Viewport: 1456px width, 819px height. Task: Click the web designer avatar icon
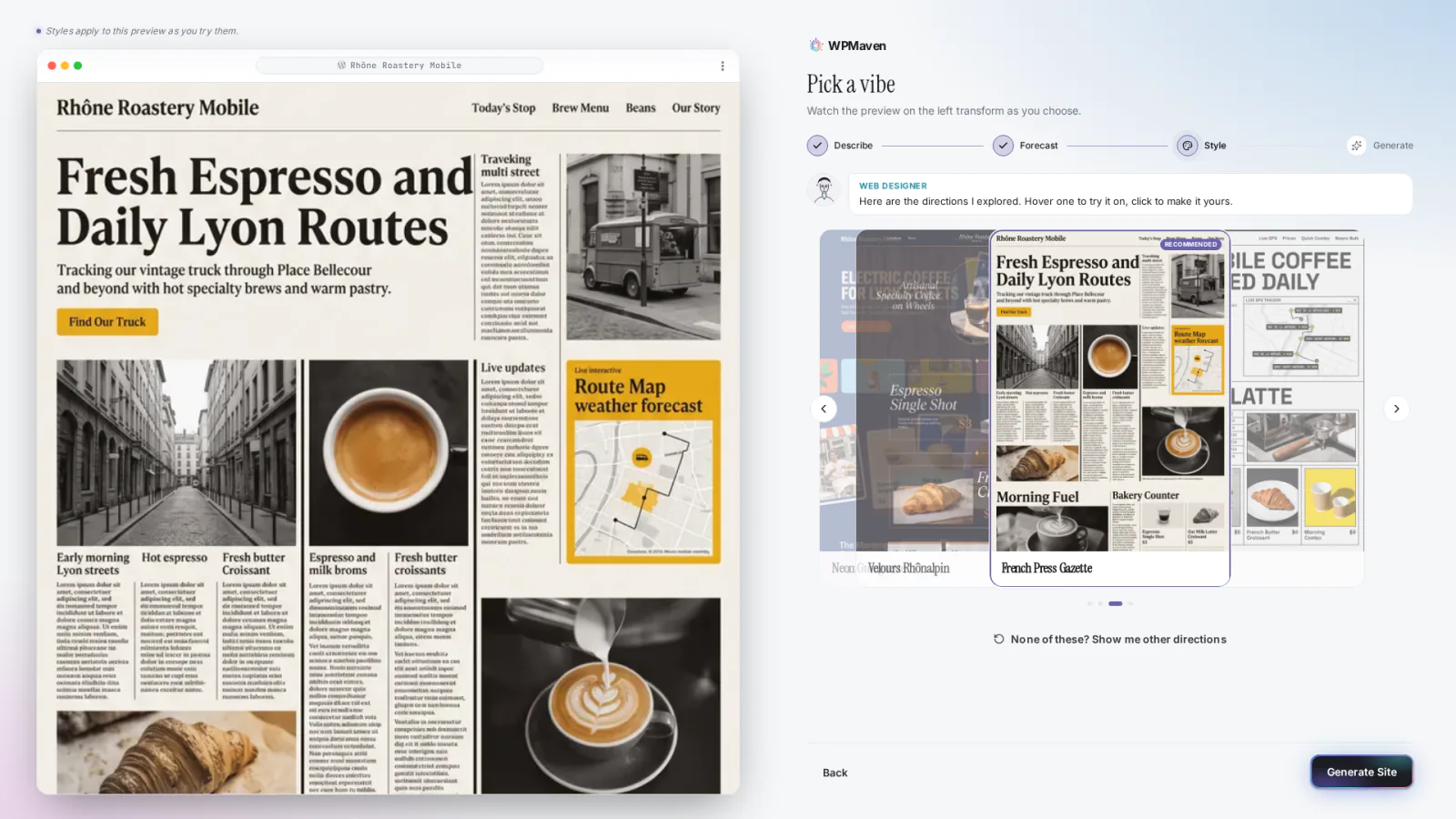coord(824,189)
